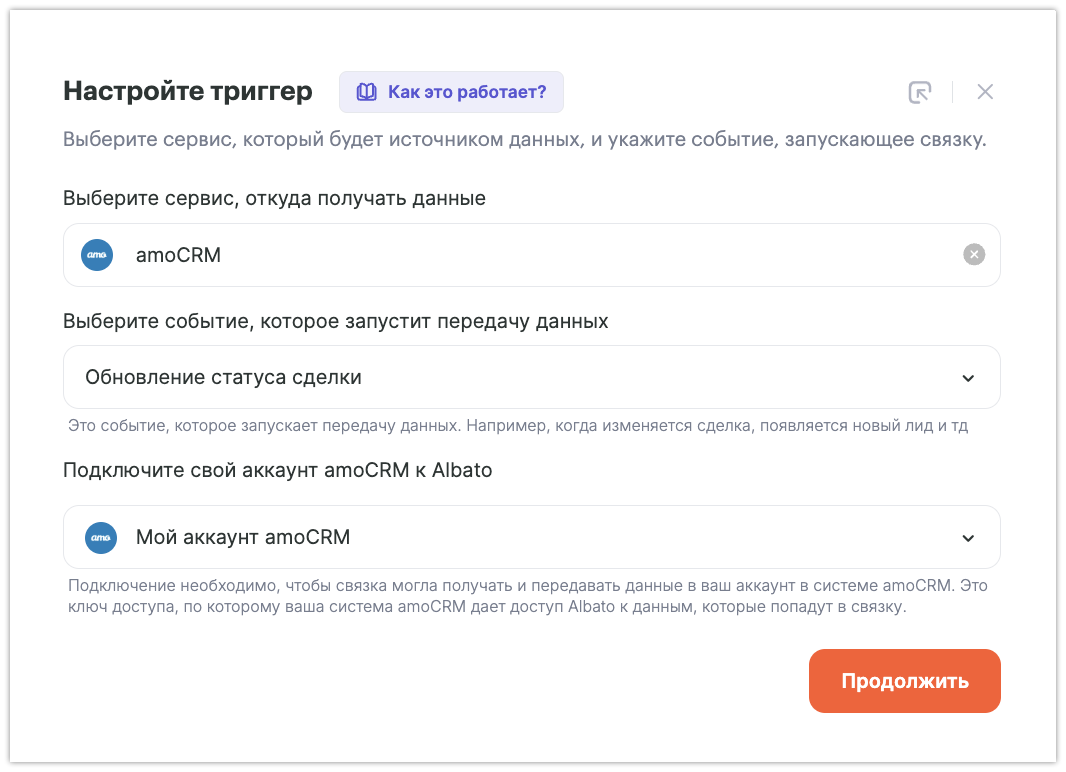Screen dimensions: 1066x772
Task: Open the "Как это работает?" help
Action: pos(466,92)
